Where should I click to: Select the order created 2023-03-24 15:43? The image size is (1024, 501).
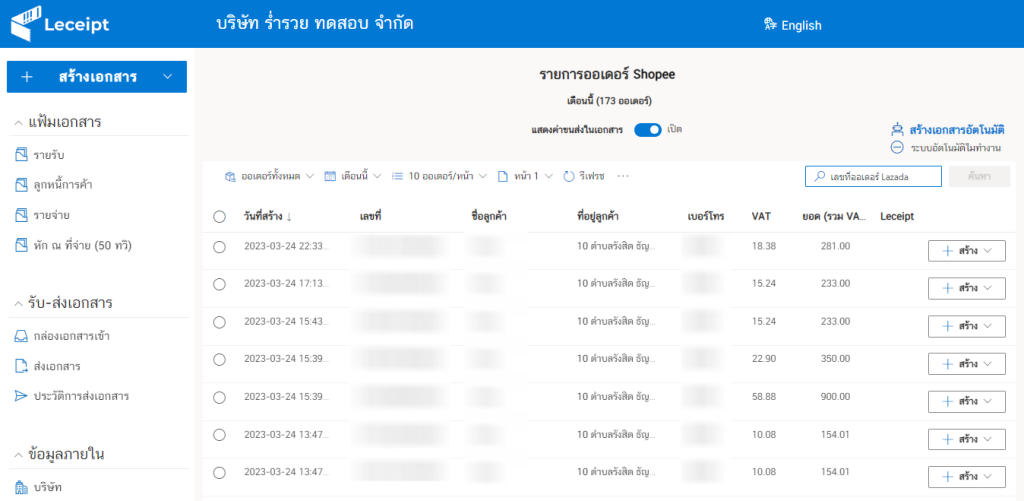point(219,321)
